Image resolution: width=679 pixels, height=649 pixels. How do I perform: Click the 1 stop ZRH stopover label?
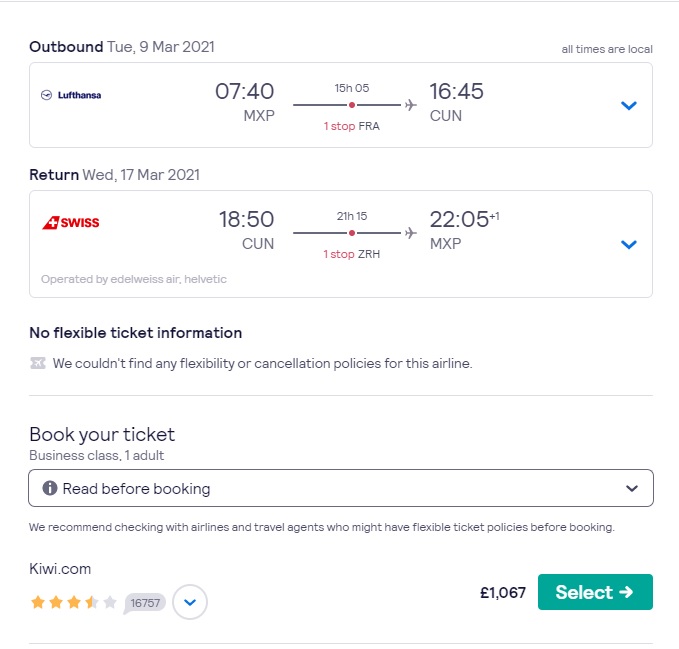[x=352, y=254]
